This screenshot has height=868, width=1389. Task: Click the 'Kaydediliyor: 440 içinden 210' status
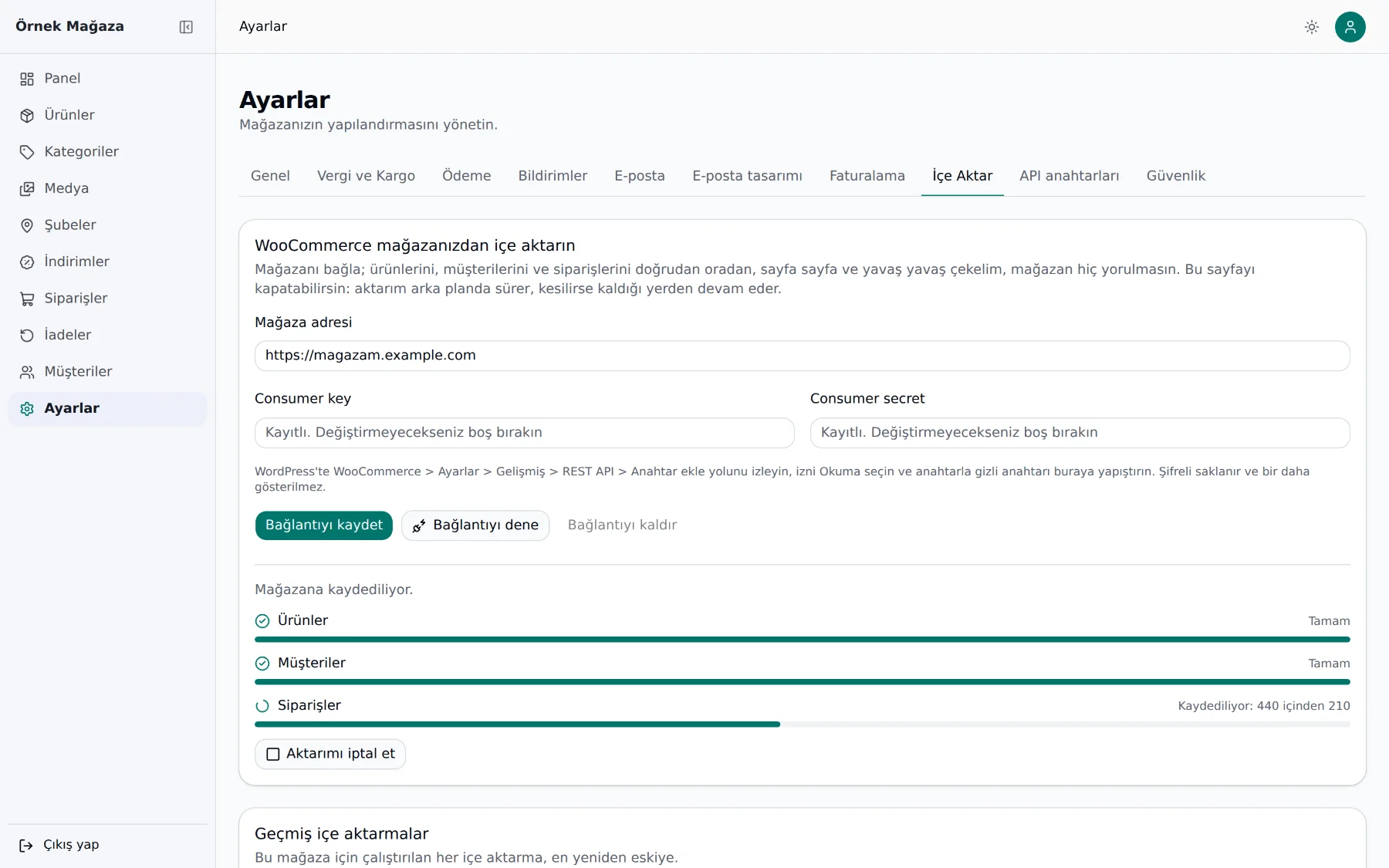[x=1264, y=706]
